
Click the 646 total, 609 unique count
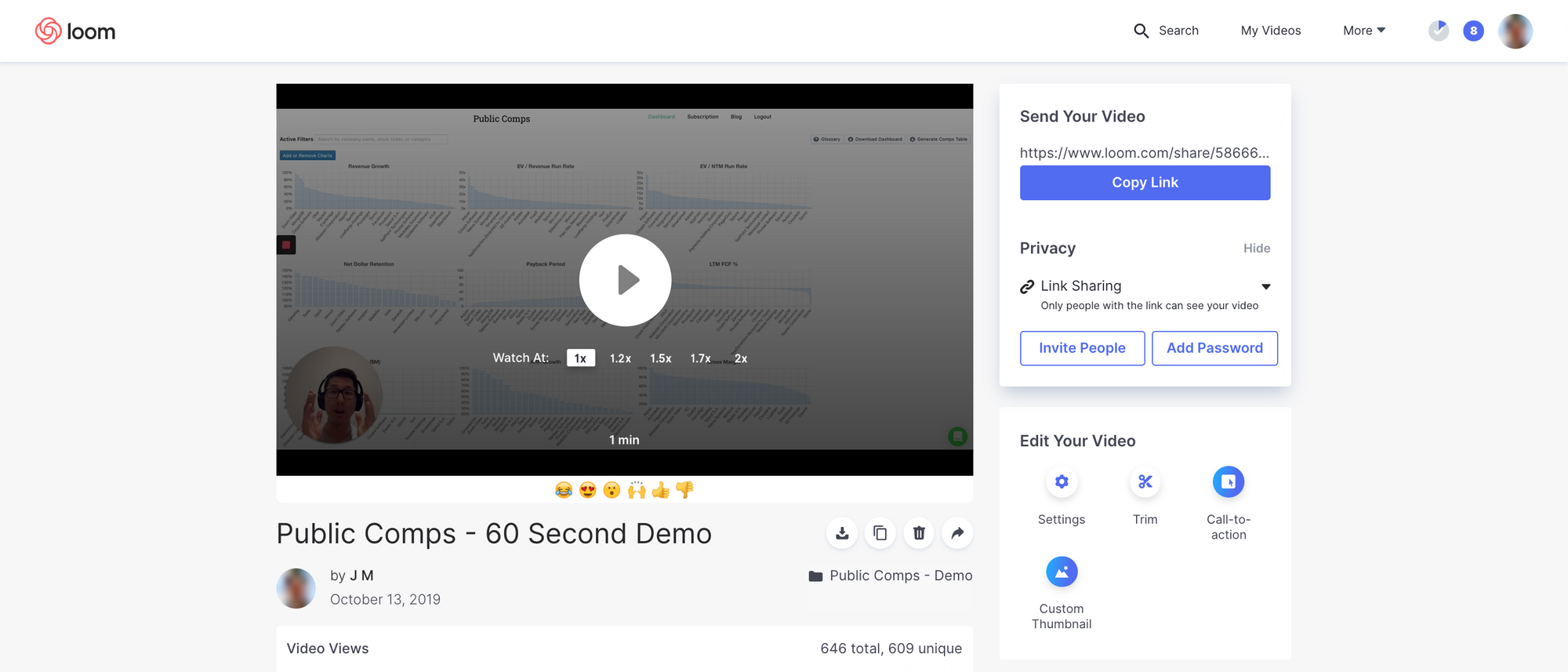[x=891, y=648]
